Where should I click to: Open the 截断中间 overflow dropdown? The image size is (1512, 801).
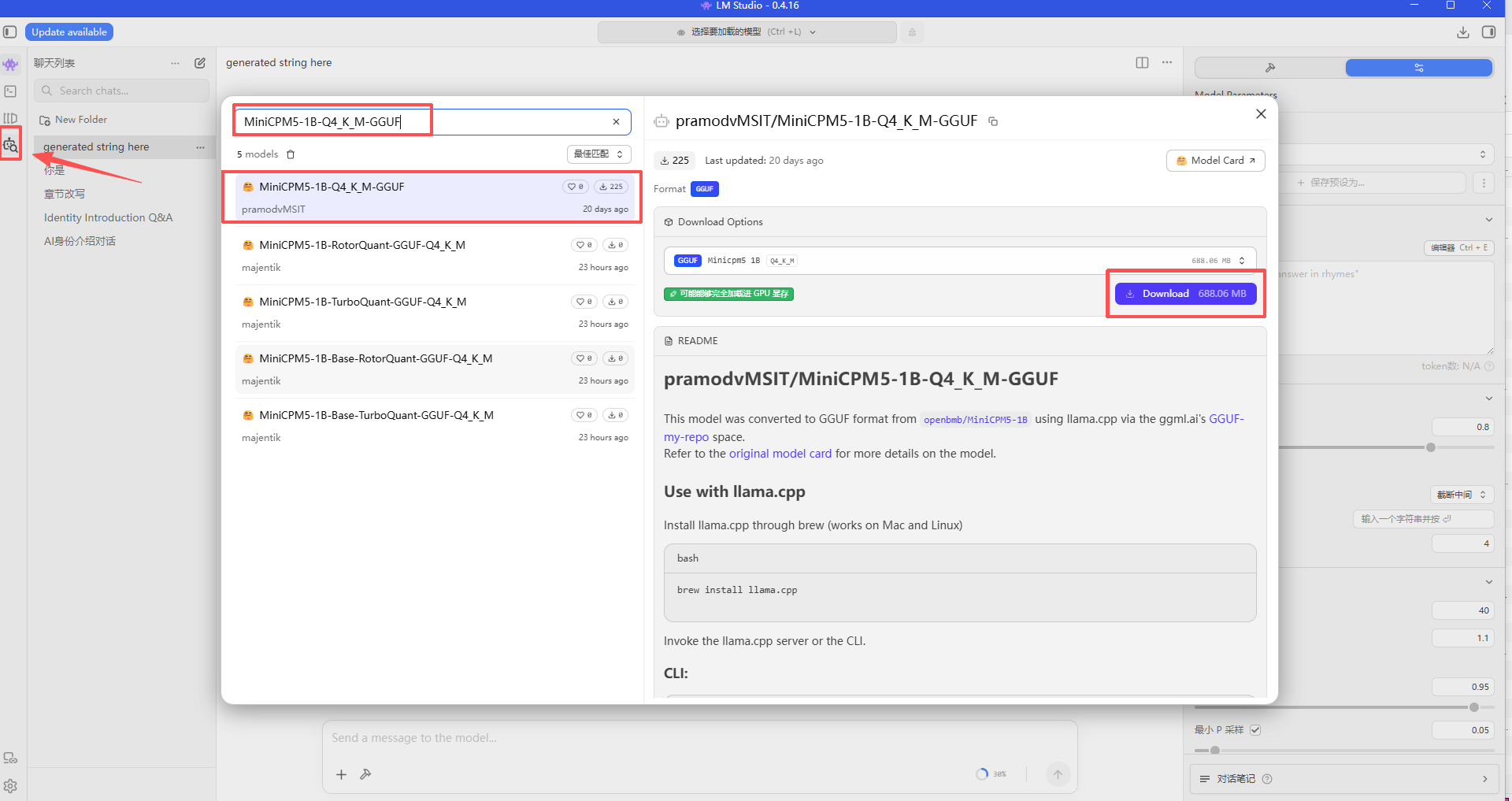click(1462, 495)
